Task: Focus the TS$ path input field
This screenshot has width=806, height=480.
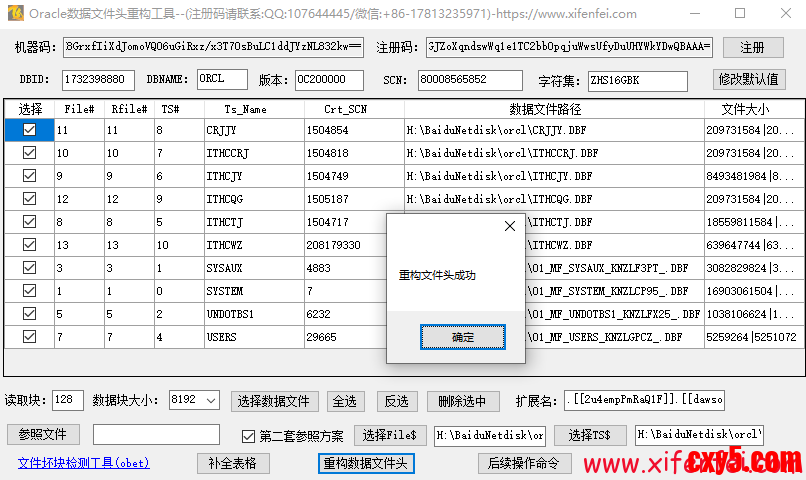Action: coord(699,435)
